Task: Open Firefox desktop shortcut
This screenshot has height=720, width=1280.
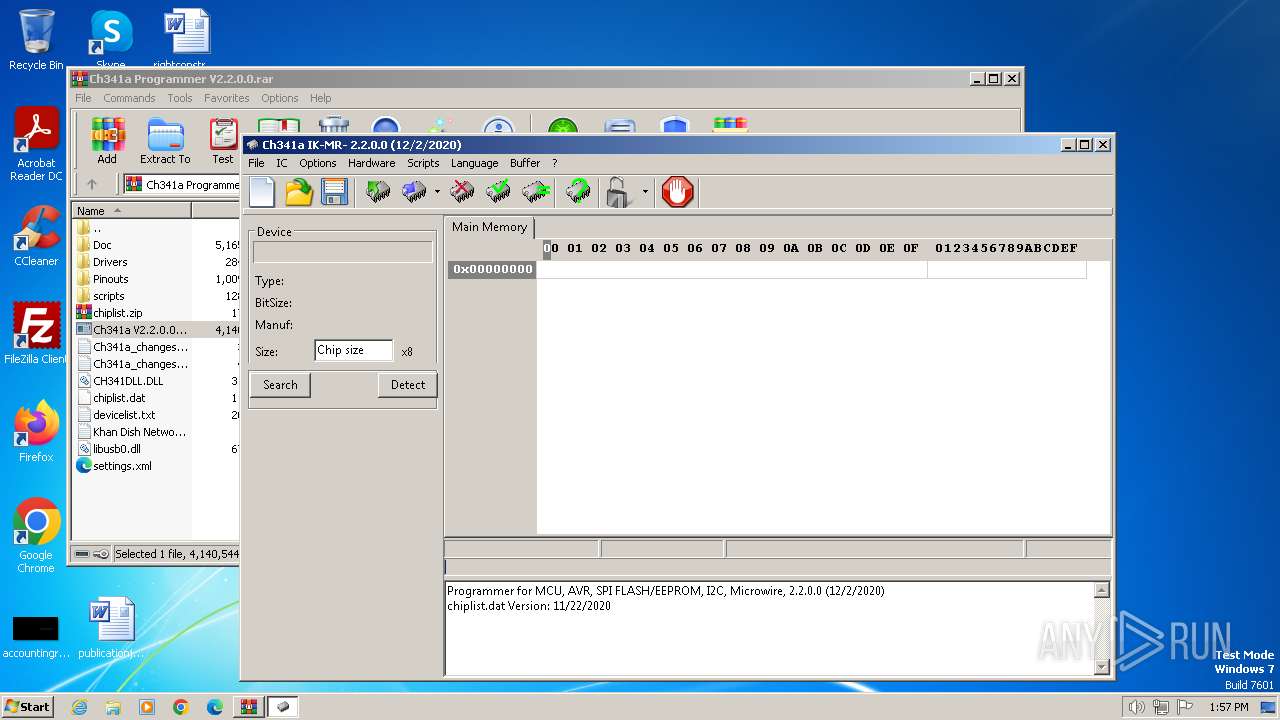Action: [36, 432]
